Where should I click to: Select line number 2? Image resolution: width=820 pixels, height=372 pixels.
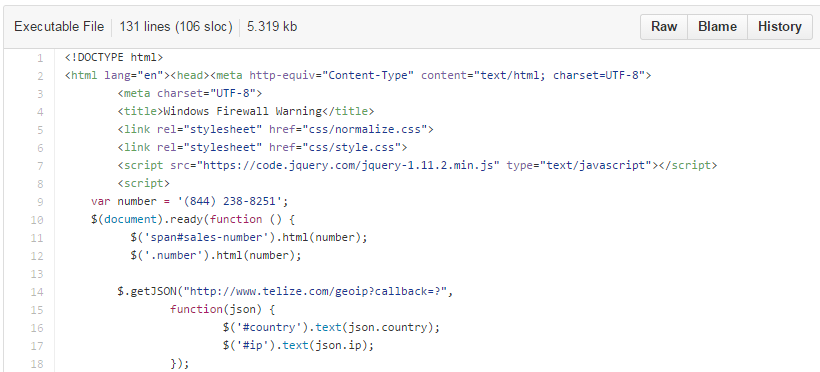pyautogui.click(x=40, y=75)
